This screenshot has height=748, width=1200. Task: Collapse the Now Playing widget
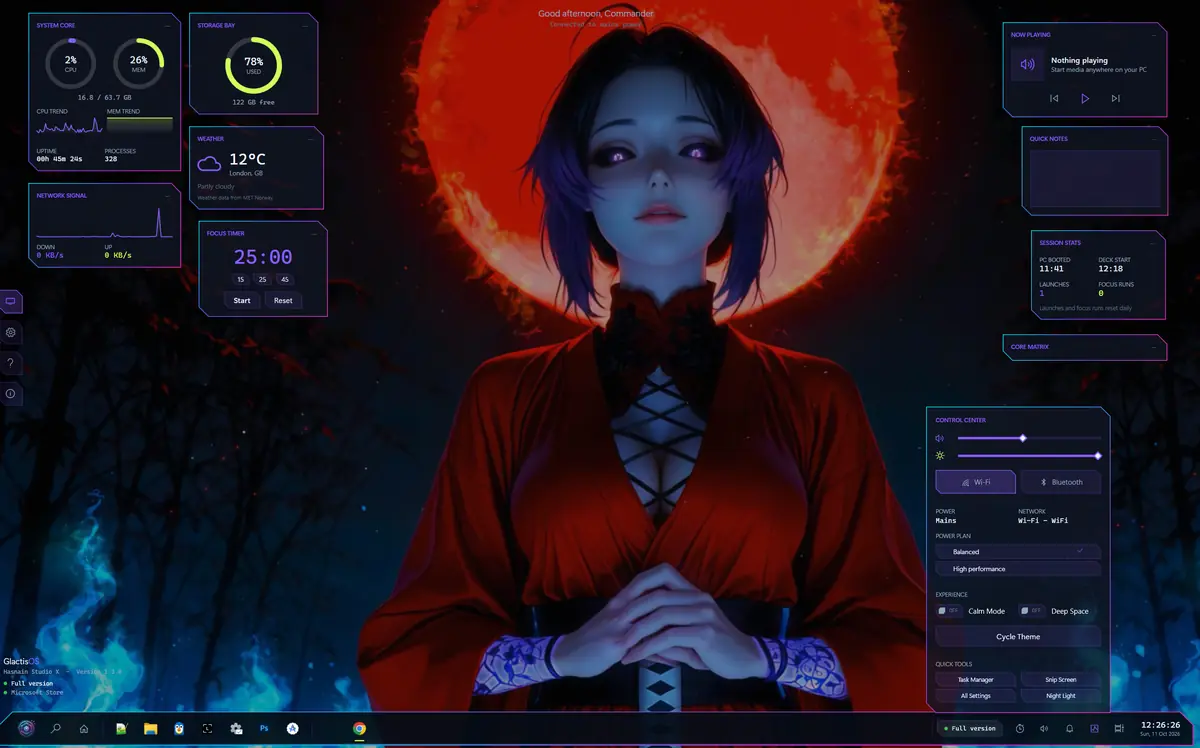click(1153, 35)
